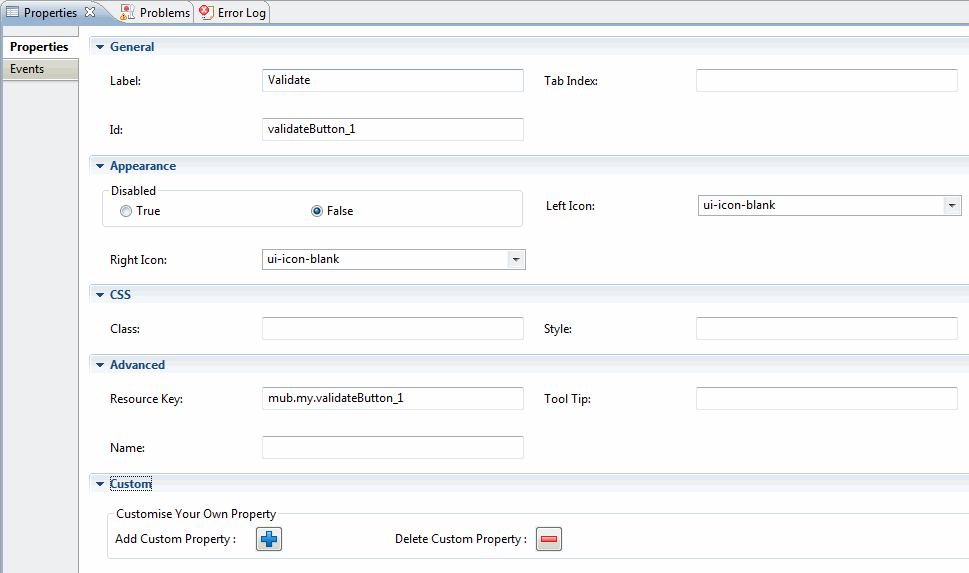Image resolution: width=969 pixels, height=573 pixels.
Task: Click the 'Resource Key:' label
Action: (x=146, y=399)
